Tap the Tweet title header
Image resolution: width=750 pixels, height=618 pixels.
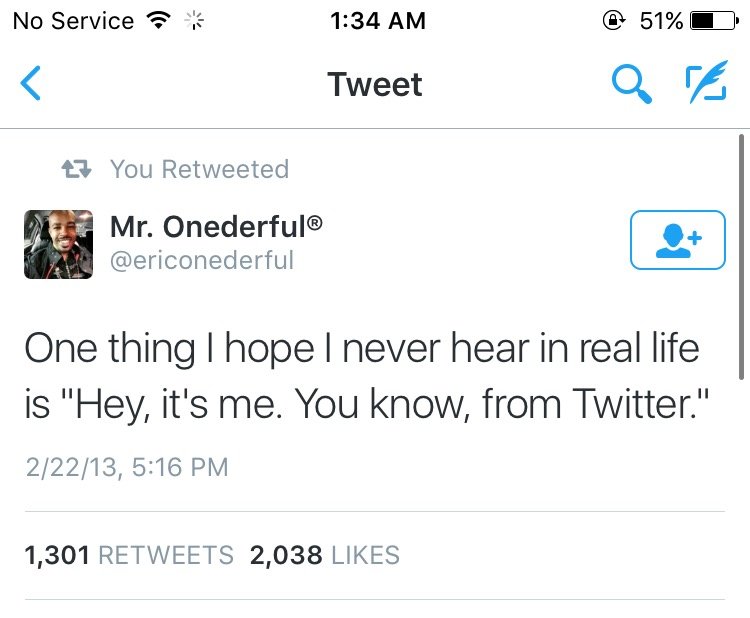[x=375, y=84]
